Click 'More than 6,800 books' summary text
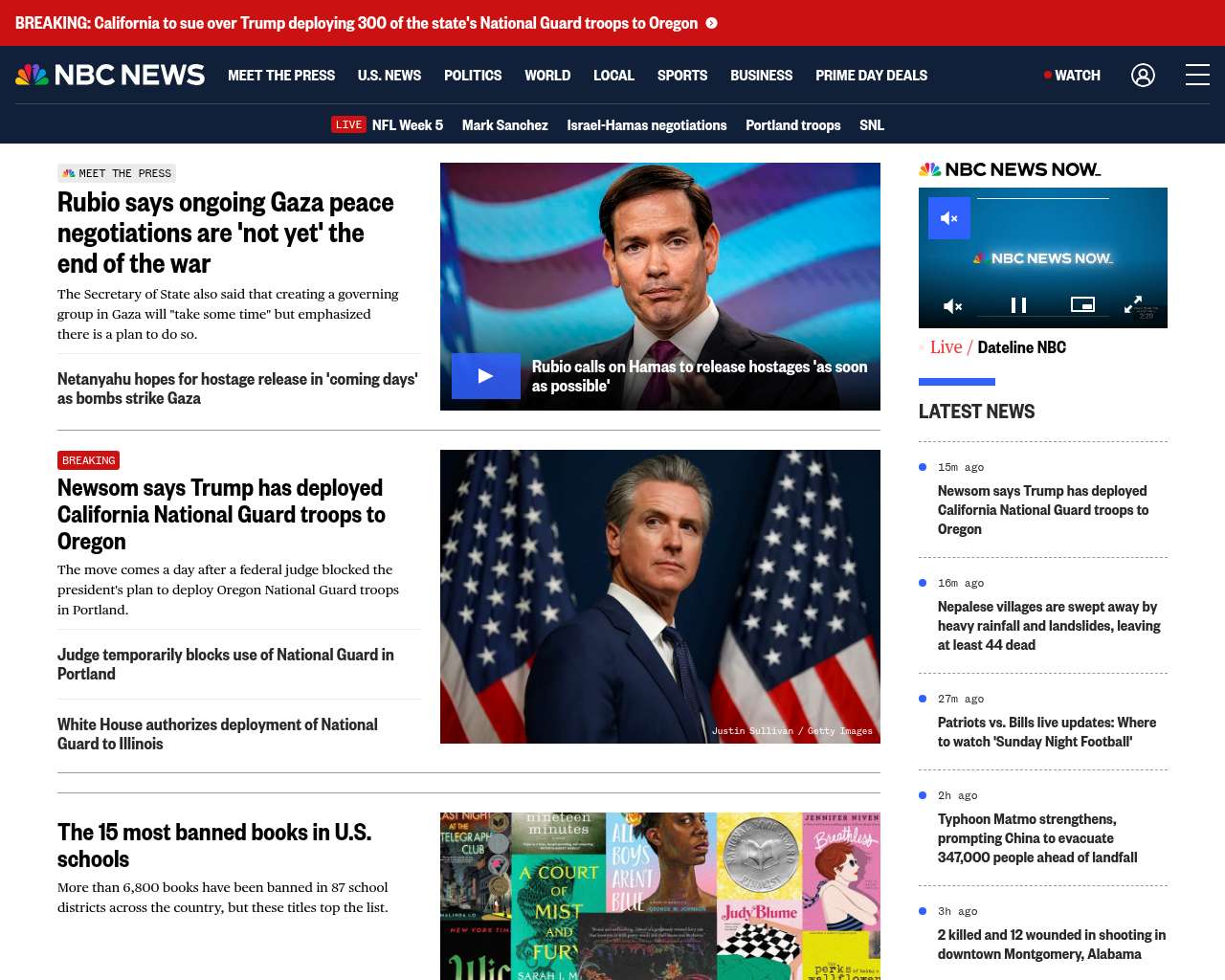The height and width of the screenshot is (980, 1225). coord(223,898)
